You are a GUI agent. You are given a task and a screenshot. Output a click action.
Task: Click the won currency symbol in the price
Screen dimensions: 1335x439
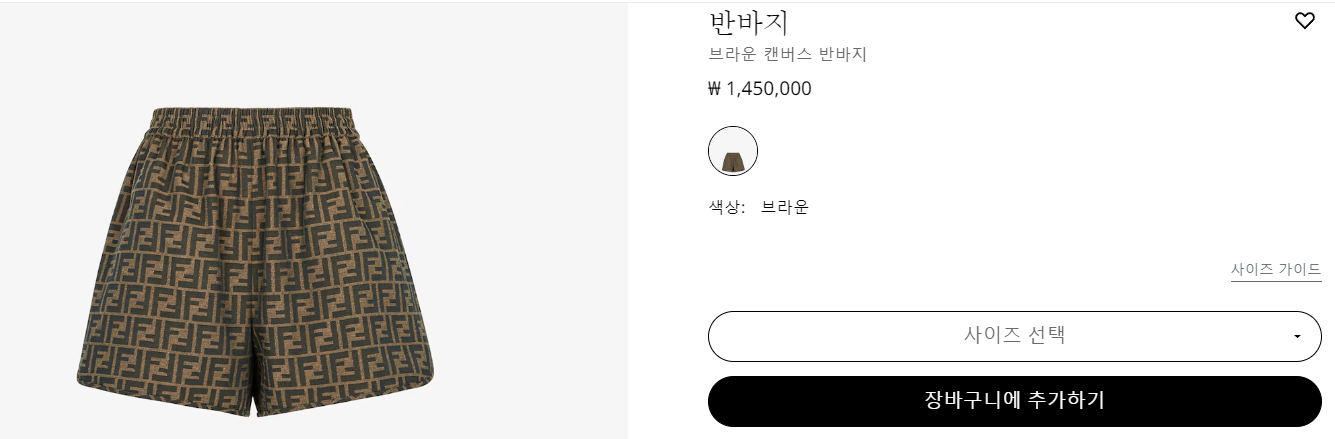tap(714, 89)
